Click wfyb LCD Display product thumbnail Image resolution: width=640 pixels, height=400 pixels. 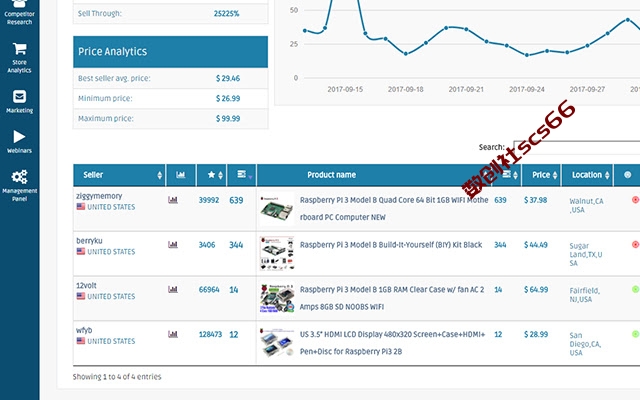[277, 343]
